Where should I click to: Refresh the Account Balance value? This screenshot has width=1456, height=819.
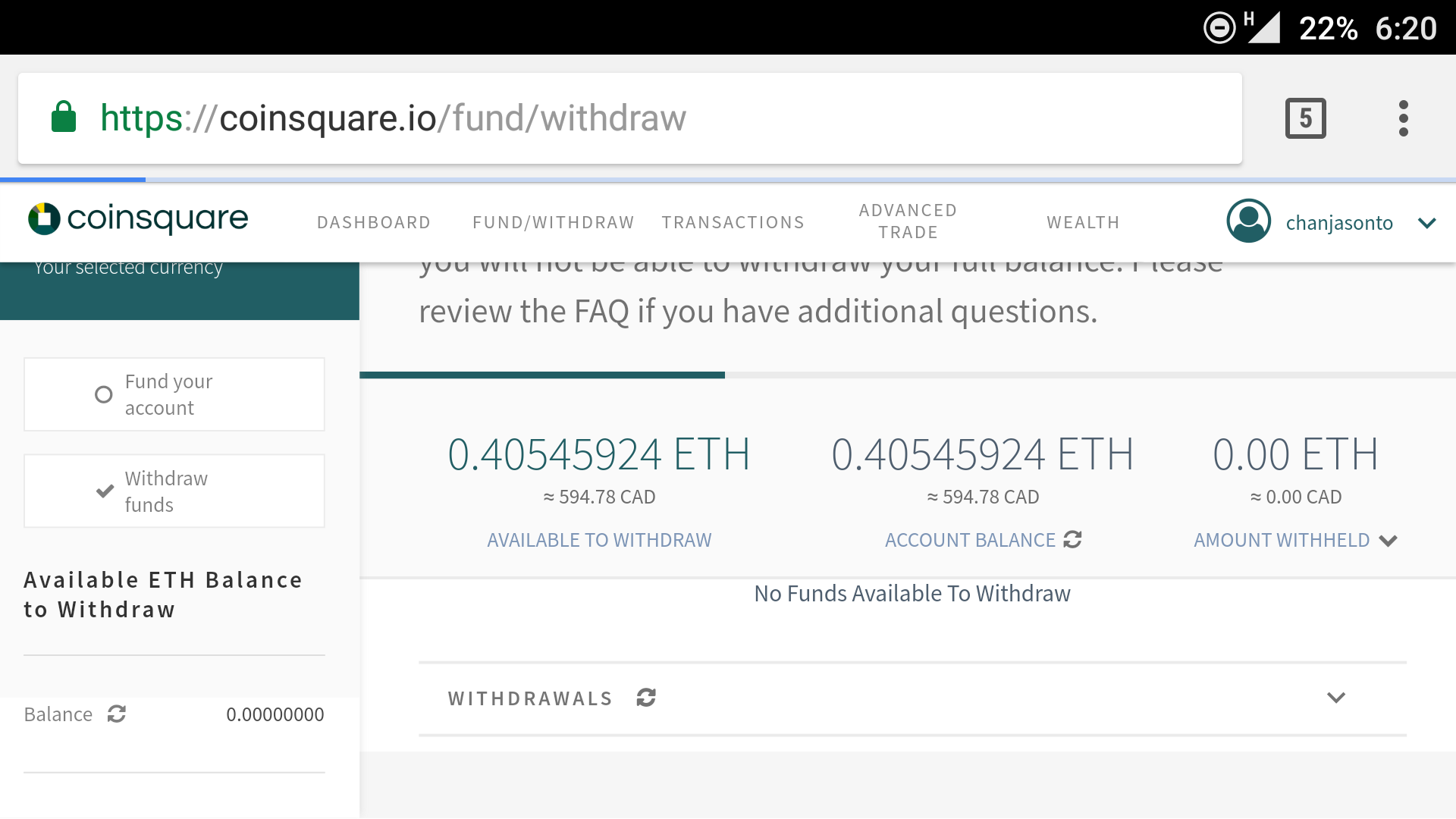click(1072, 539)
